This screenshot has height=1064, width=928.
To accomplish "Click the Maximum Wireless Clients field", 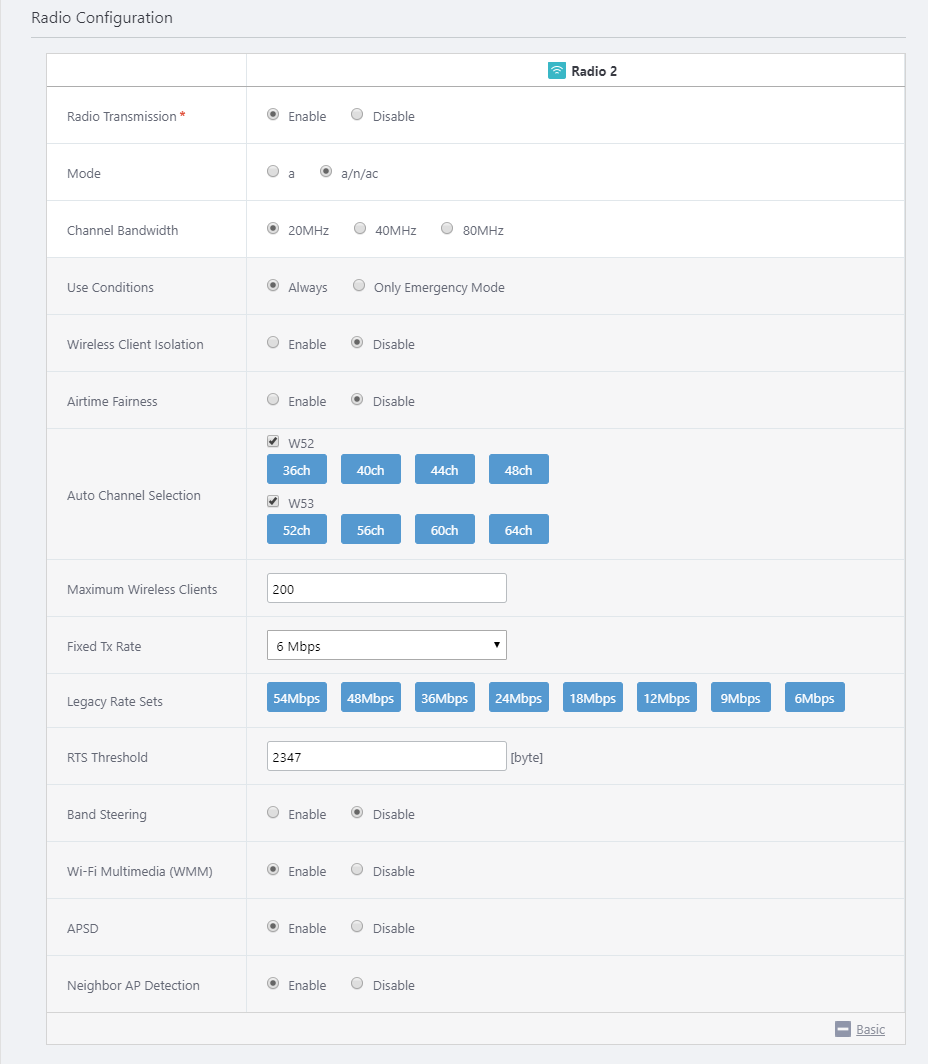I will [387, 588].
